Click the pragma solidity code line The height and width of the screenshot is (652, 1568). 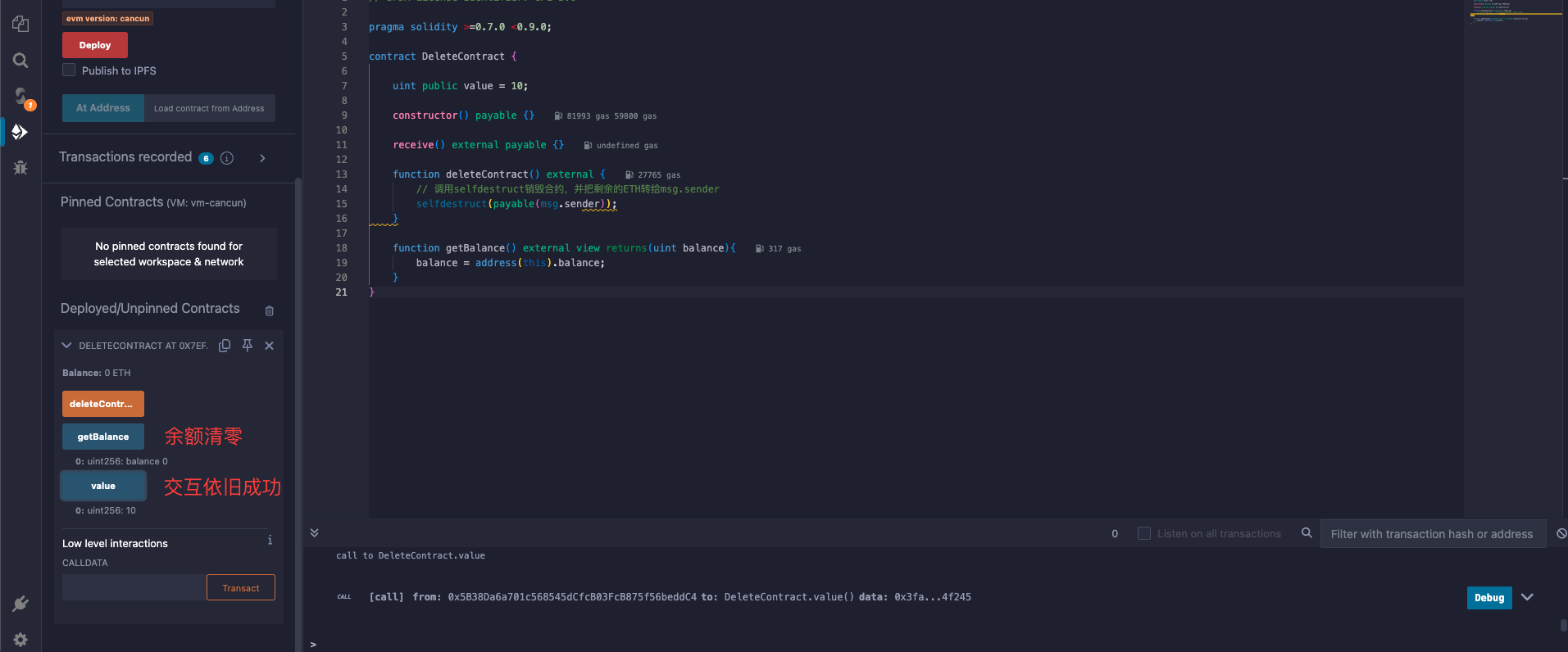460,27
